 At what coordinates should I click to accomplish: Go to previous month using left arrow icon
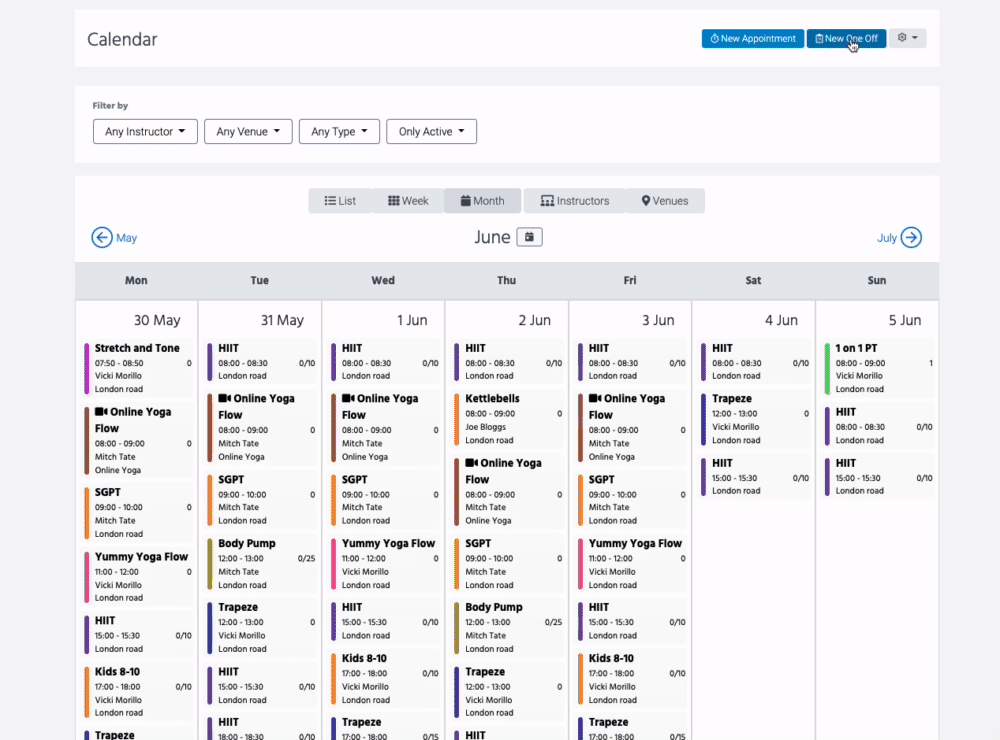(102, 237)
